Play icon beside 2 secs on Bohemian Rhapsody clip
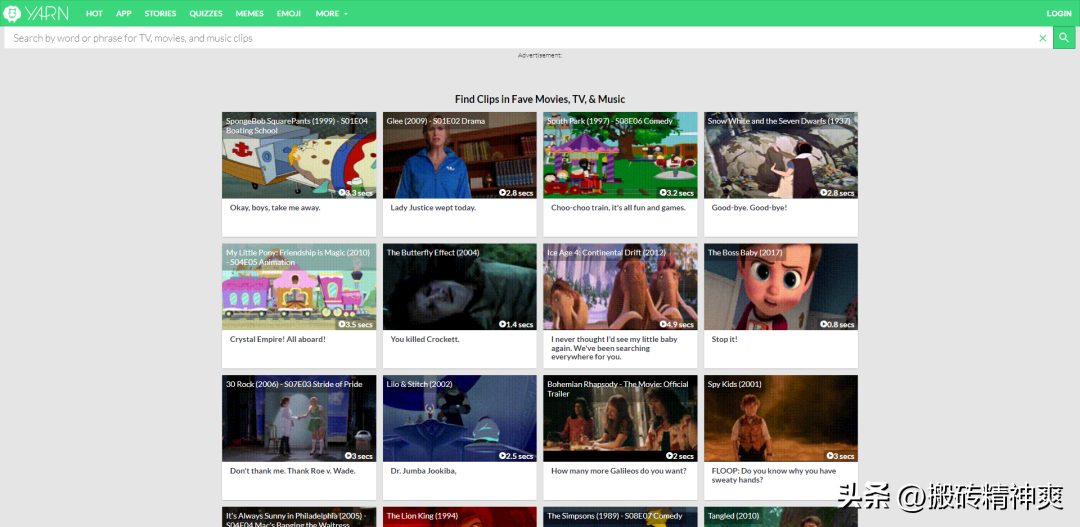Viewport: 1080px width, 527px height. tap(671, 456)
